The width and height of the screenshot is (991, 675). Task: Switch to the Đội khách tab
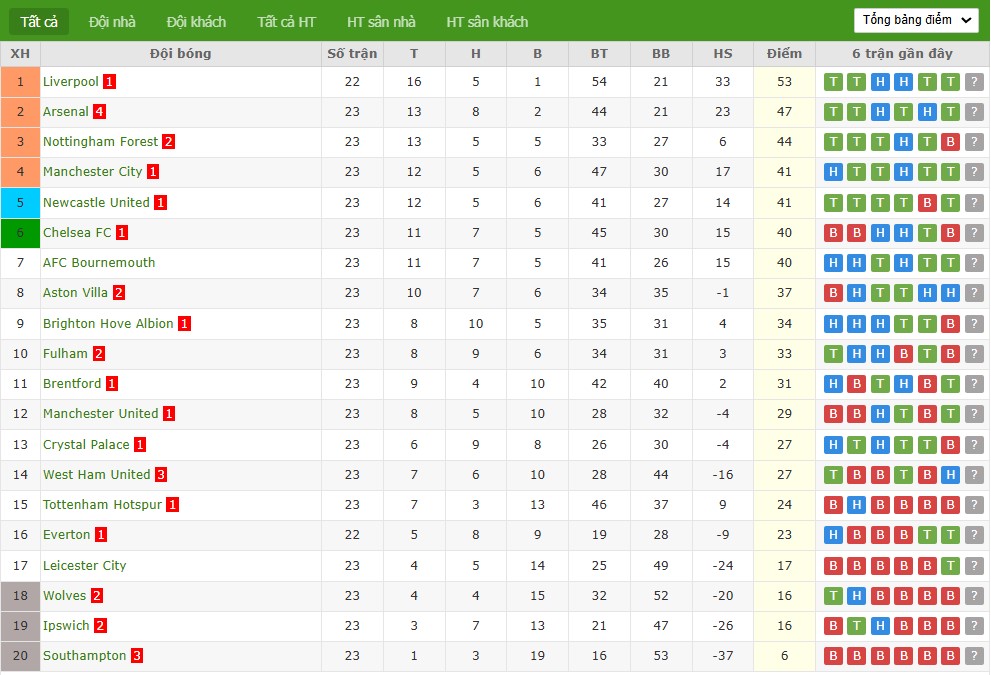pyautogui.click(x=196, y=21)
